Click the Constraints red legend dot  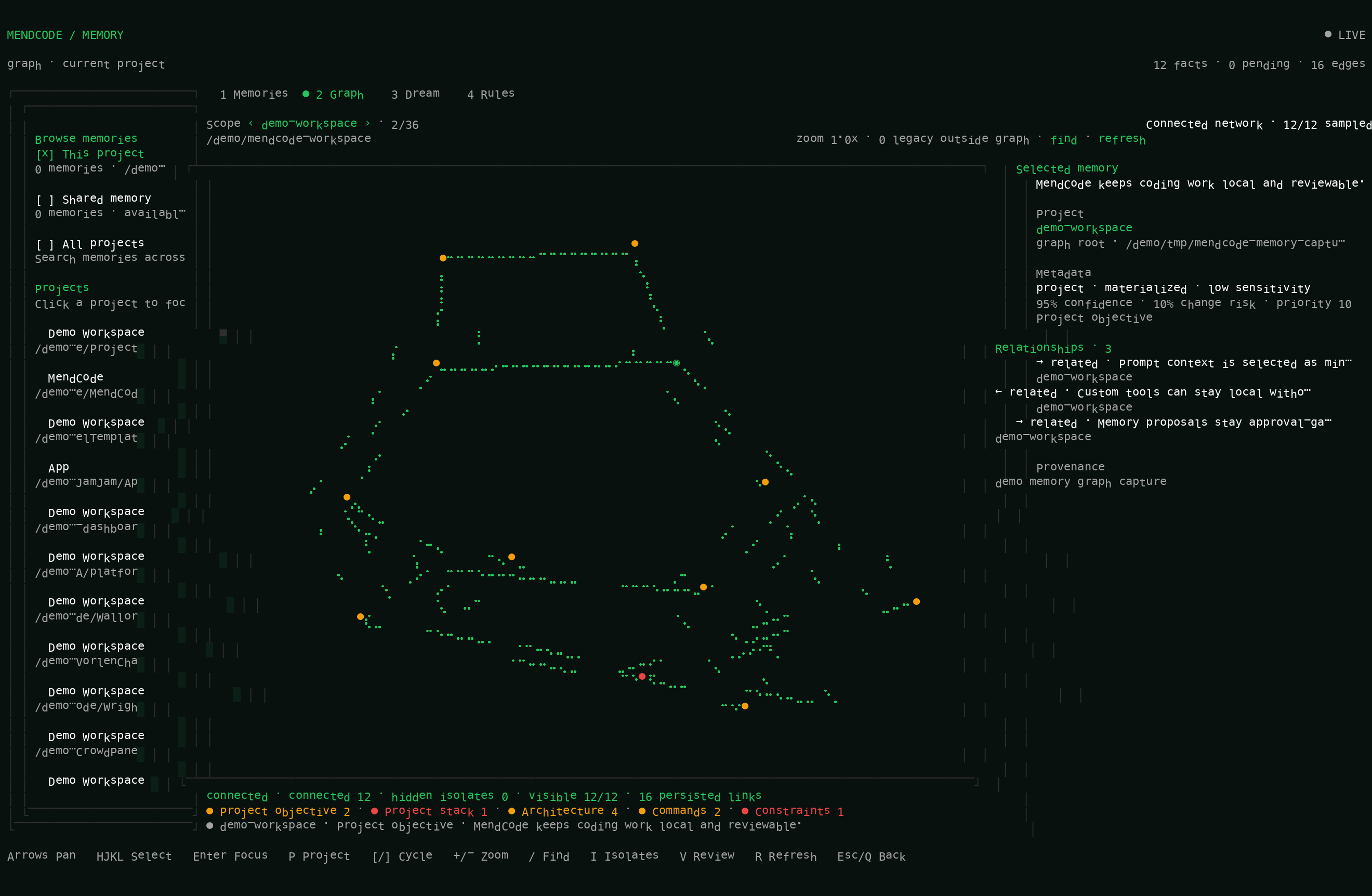[x=745, y=811]
